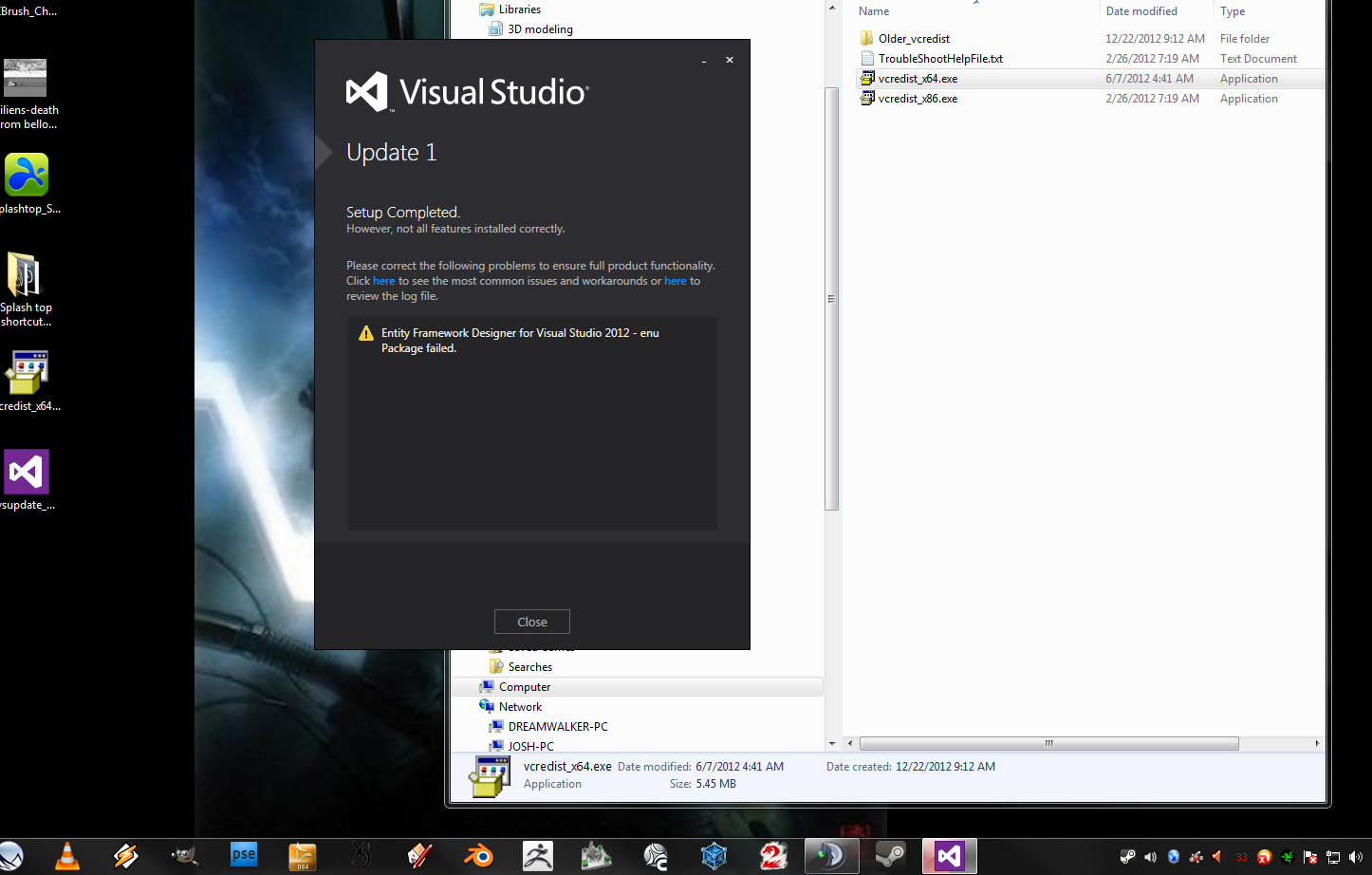1372x875 pixels.
Task: Launch Photoshop Elements (pse) from taskbar
Action: point(244,856)
